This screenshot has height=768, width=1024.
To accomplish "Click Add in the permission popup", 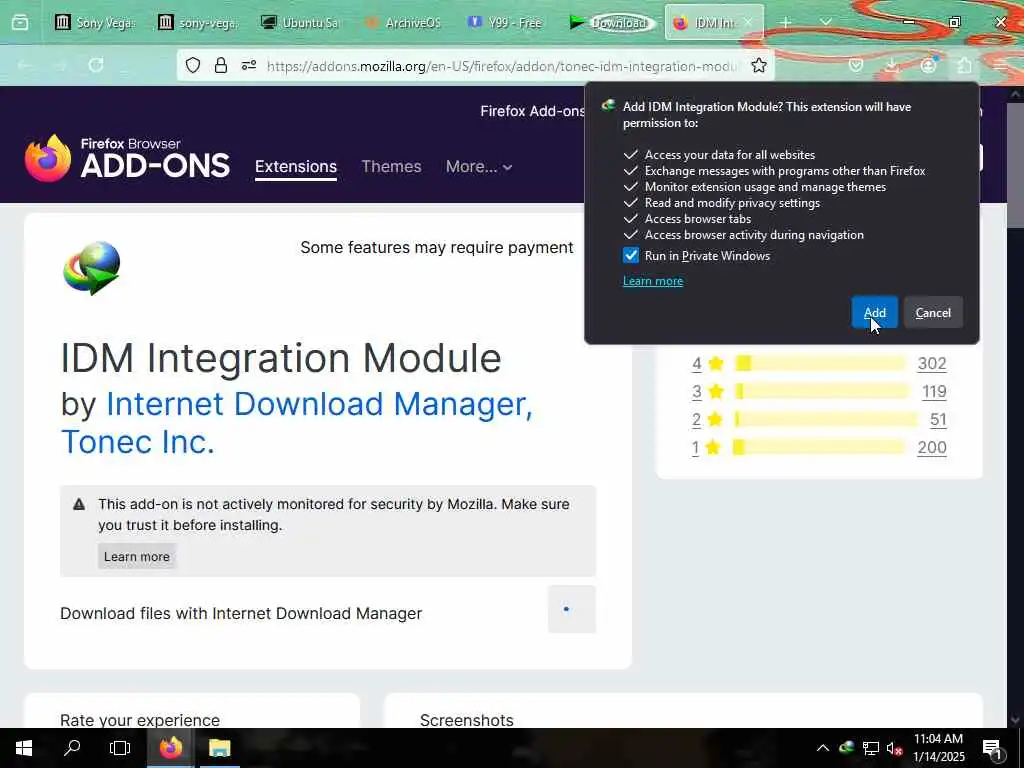I will (x=874, y=313).
